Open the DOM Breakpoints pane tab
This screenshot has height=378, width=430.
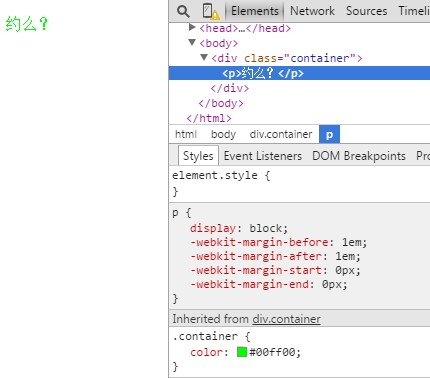point(359,156)
